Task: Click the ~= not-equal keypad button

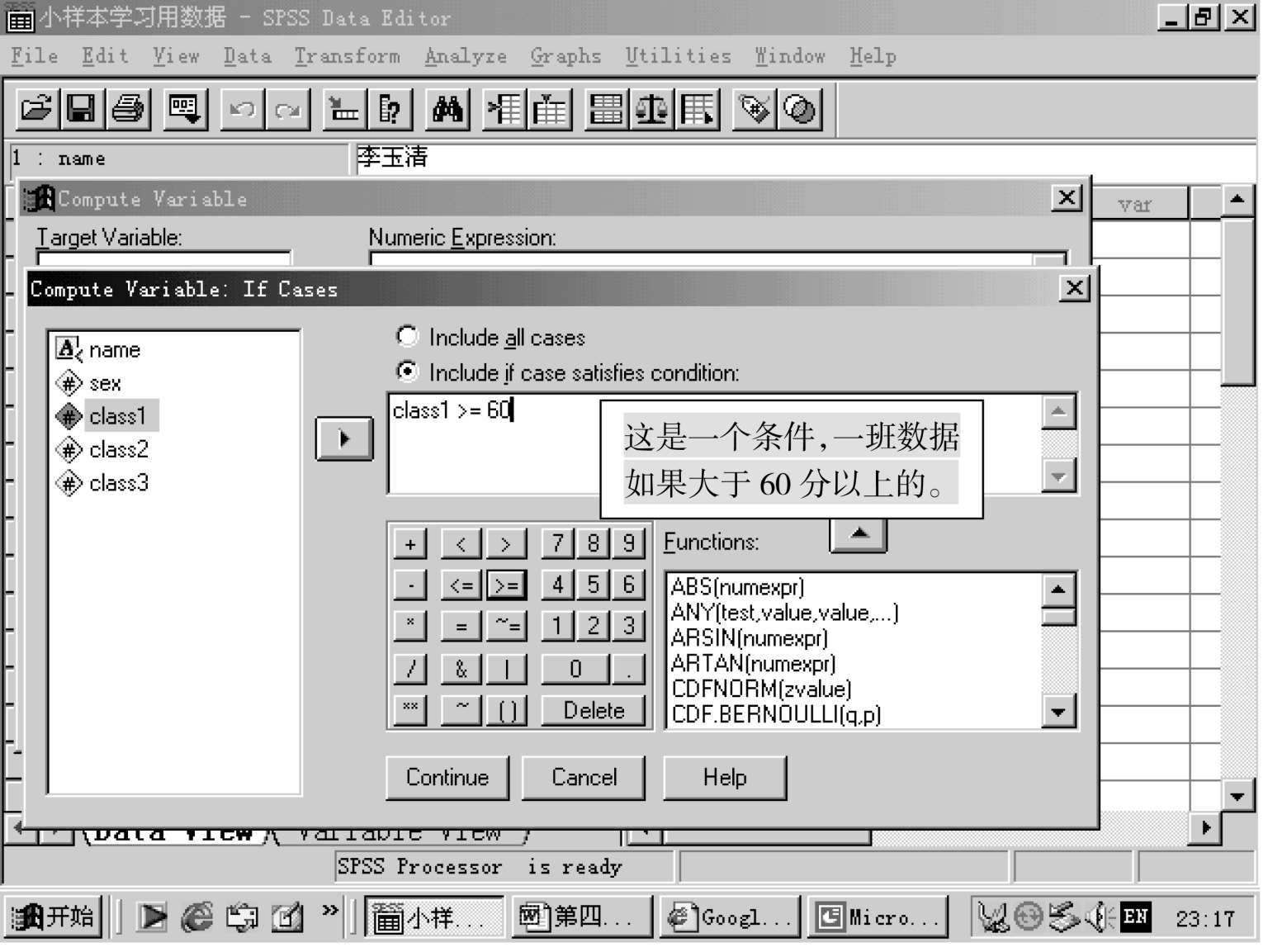Action: pyautogui.click(x=506, y=627)
